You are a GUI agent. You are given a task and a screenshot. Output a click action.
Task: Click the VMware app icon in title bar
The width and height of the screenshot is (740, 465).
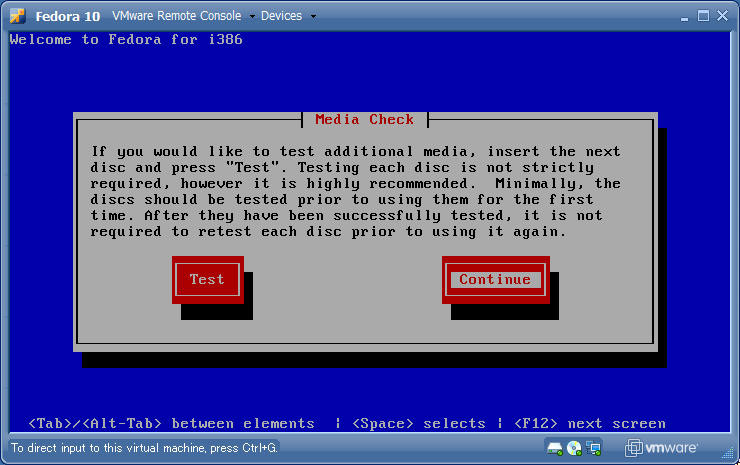pos(17,16)
